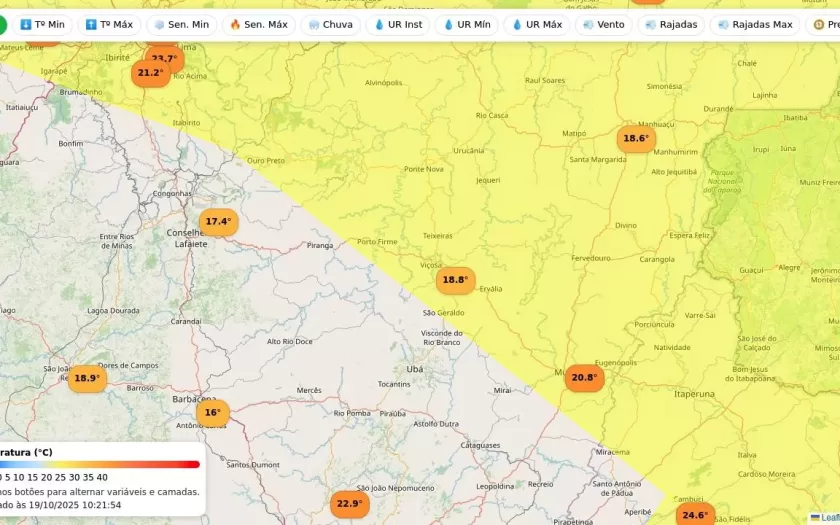The width and height of the screenshot is (840, 525).
Task: Select the 24.6° marker near Cambuci
Action: click(694, 516)
